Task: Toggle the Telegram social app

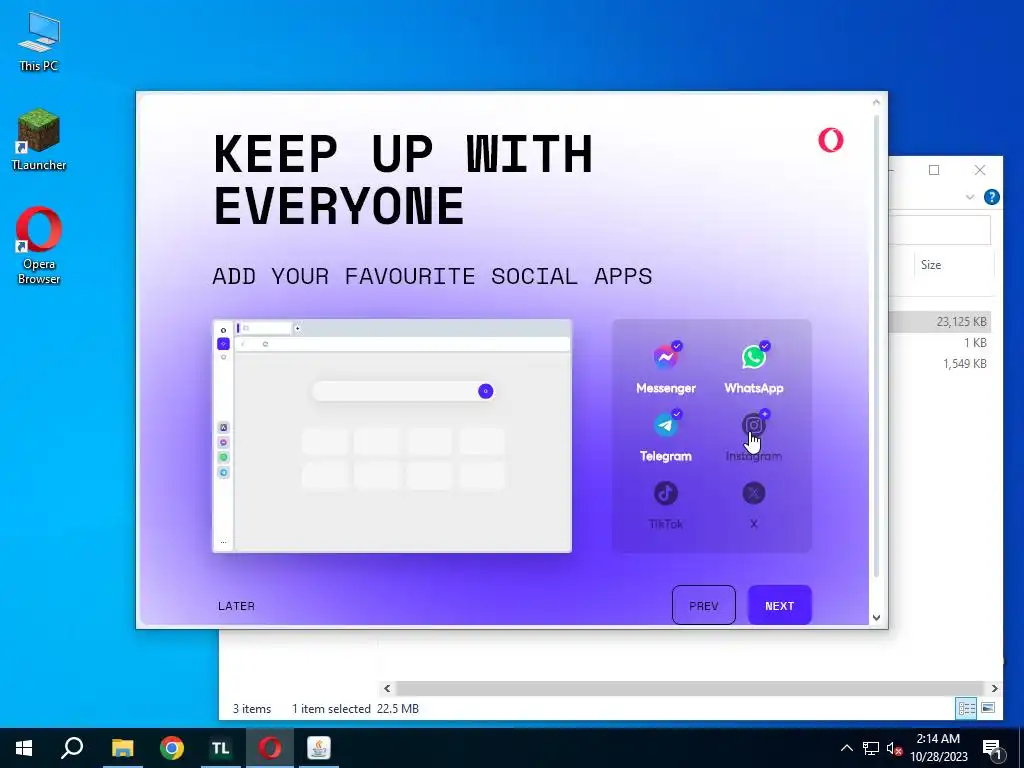Action: pyautogui.click(x=665, y=436)
